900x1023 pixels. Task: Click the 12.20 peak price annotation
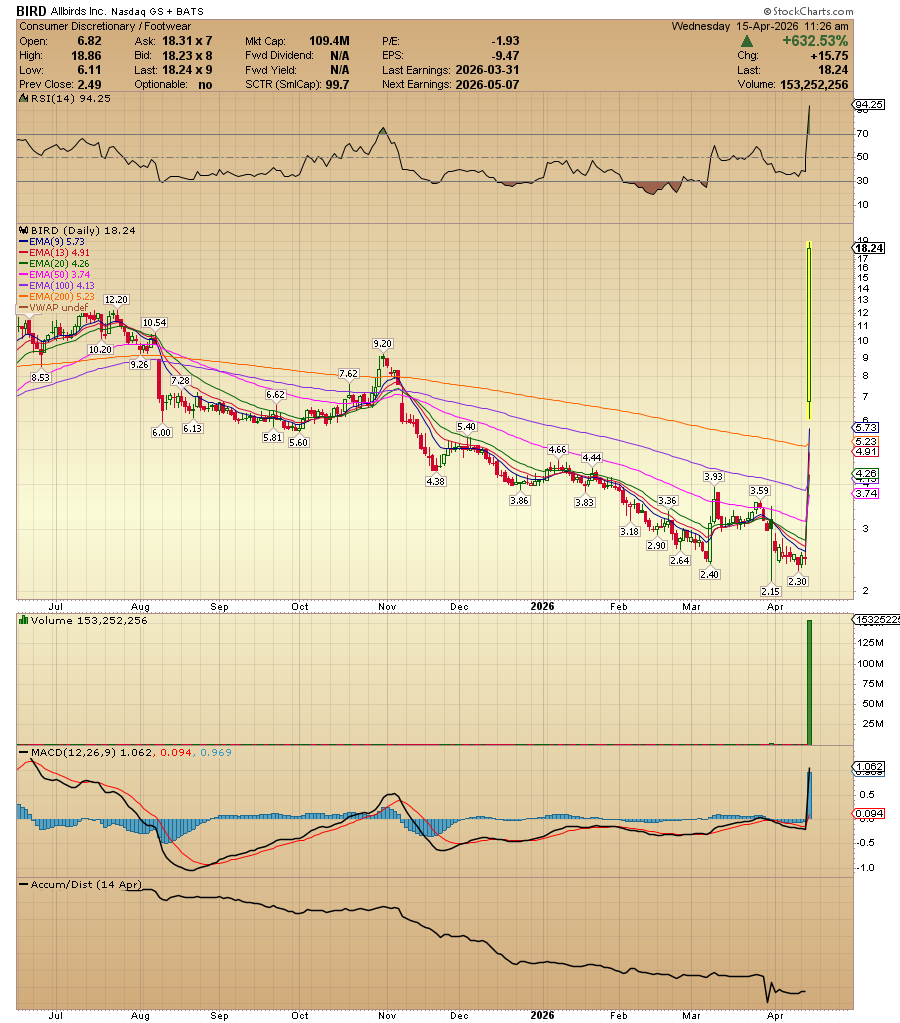[x=116, y=299]
